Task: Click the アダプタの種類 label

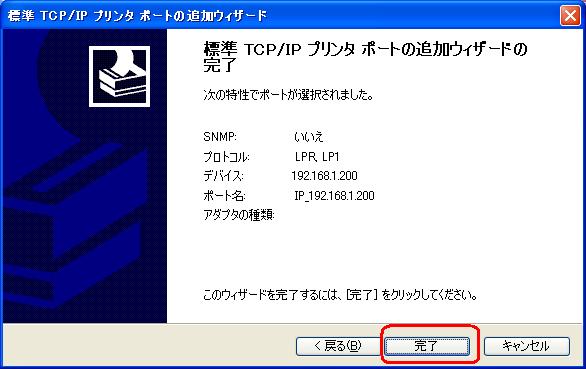Action: (239, 215)
